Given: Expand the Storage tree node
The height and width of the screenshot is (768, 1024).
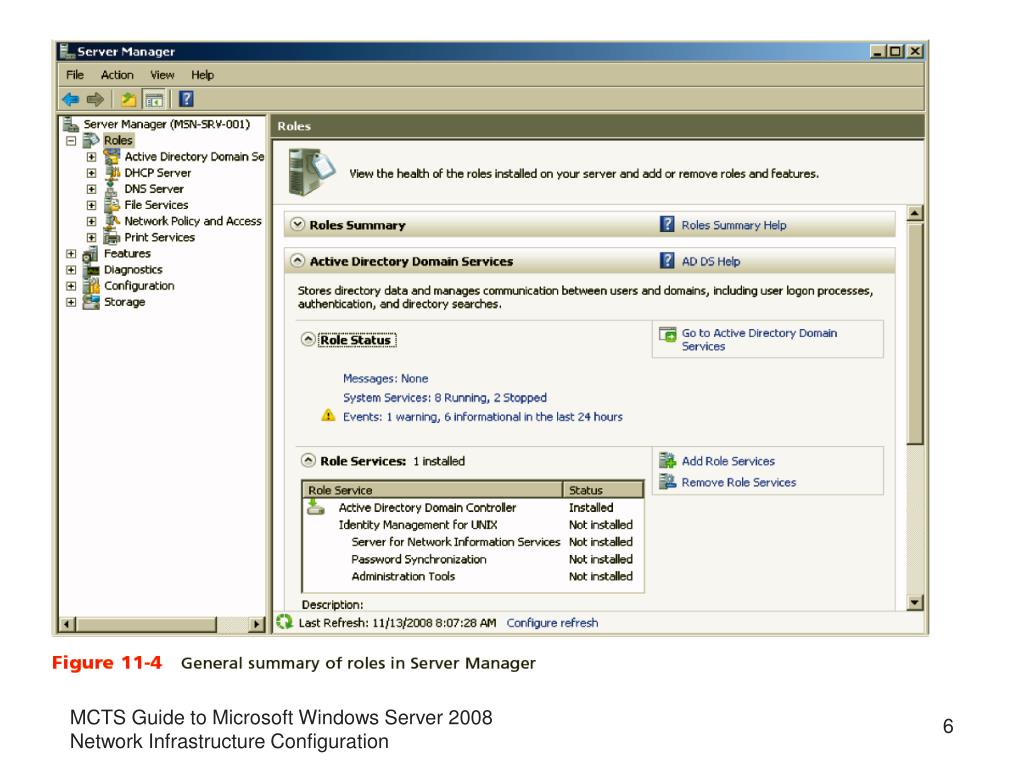Looking at the screenshot, I should [71, 302].
